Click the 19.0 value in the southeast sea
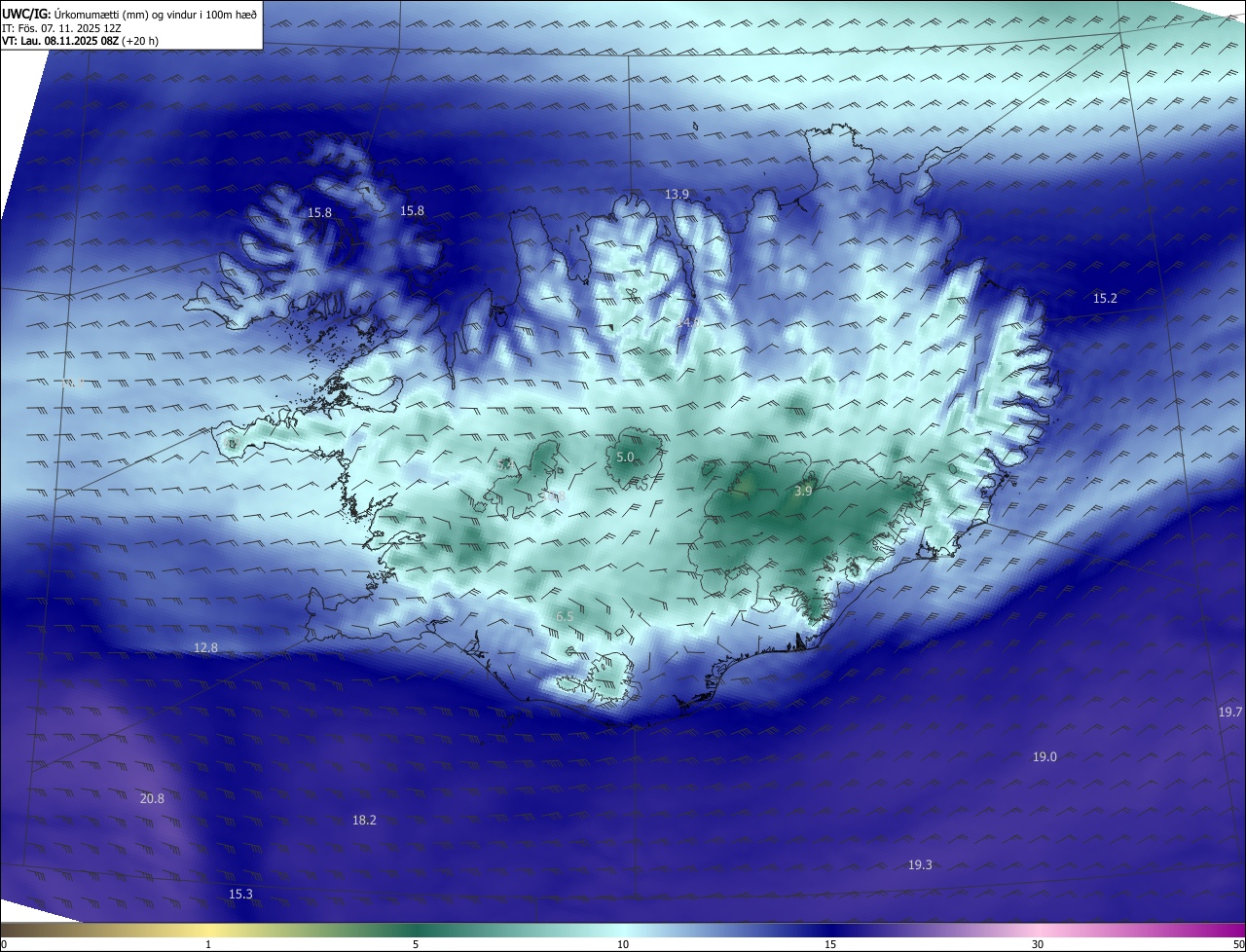1246x952 pixels. (x=1044, y=756)
